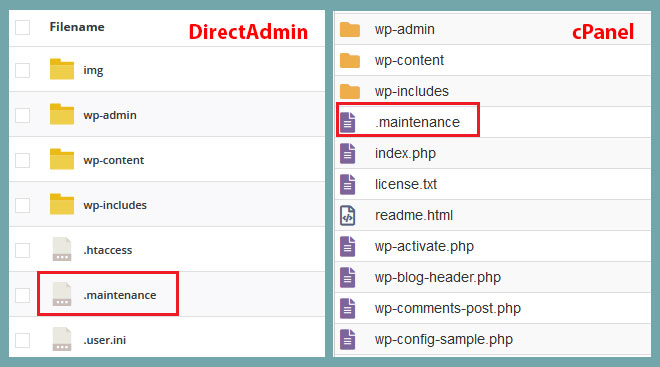Click the wp-admin folder icon in cPanel
The image size is (660, 367).
pyautogui.click(x=349, y=29)
